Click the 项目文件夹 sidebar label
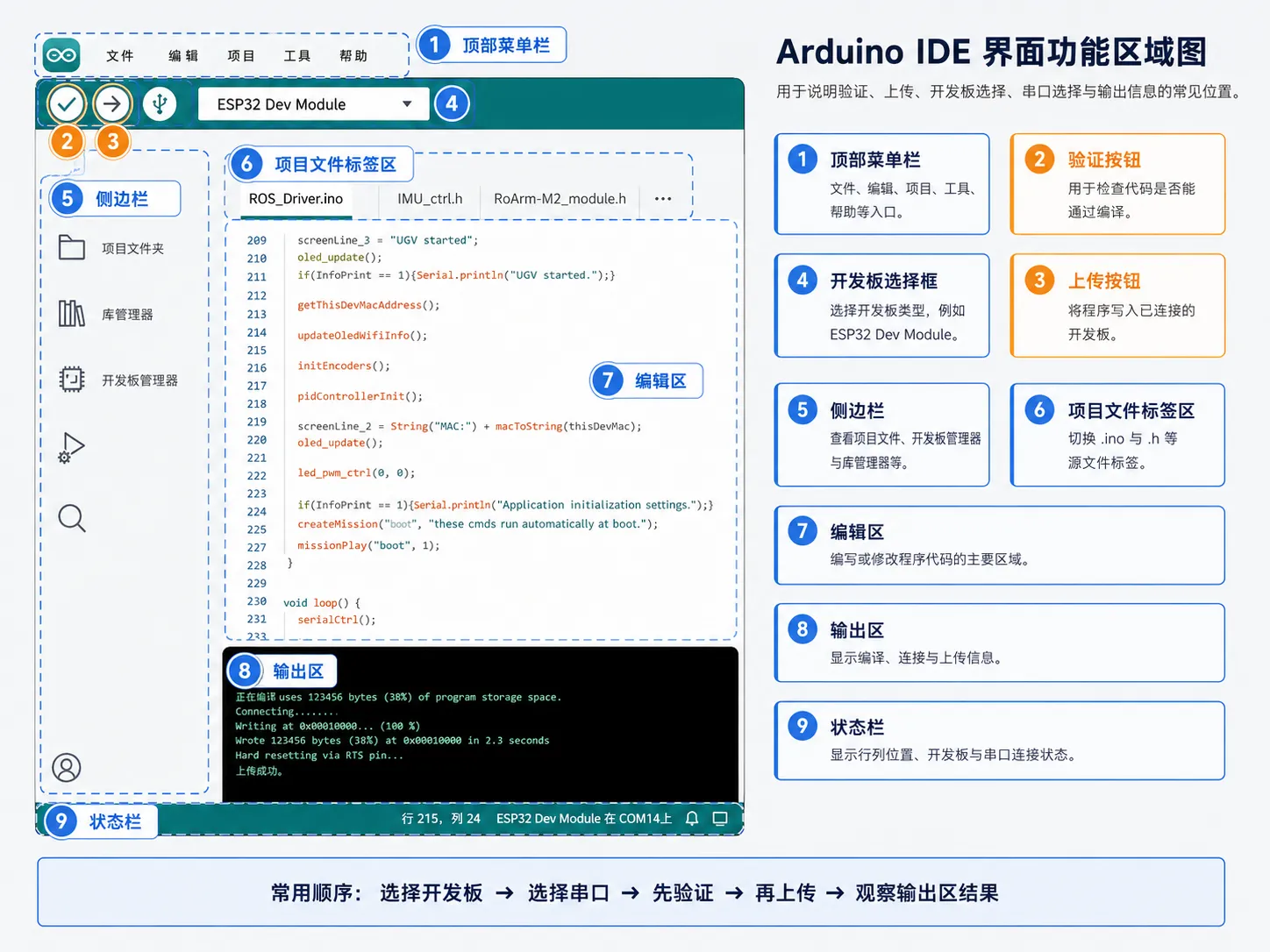This screenshot has height=952, width=1270. pos(133,249)
